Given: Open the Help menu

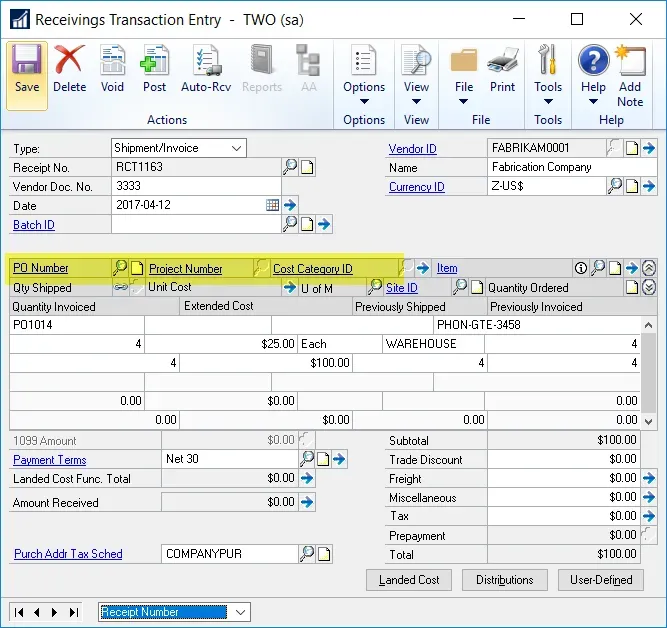Looking at the screenshot, I should tap(593, 88).
